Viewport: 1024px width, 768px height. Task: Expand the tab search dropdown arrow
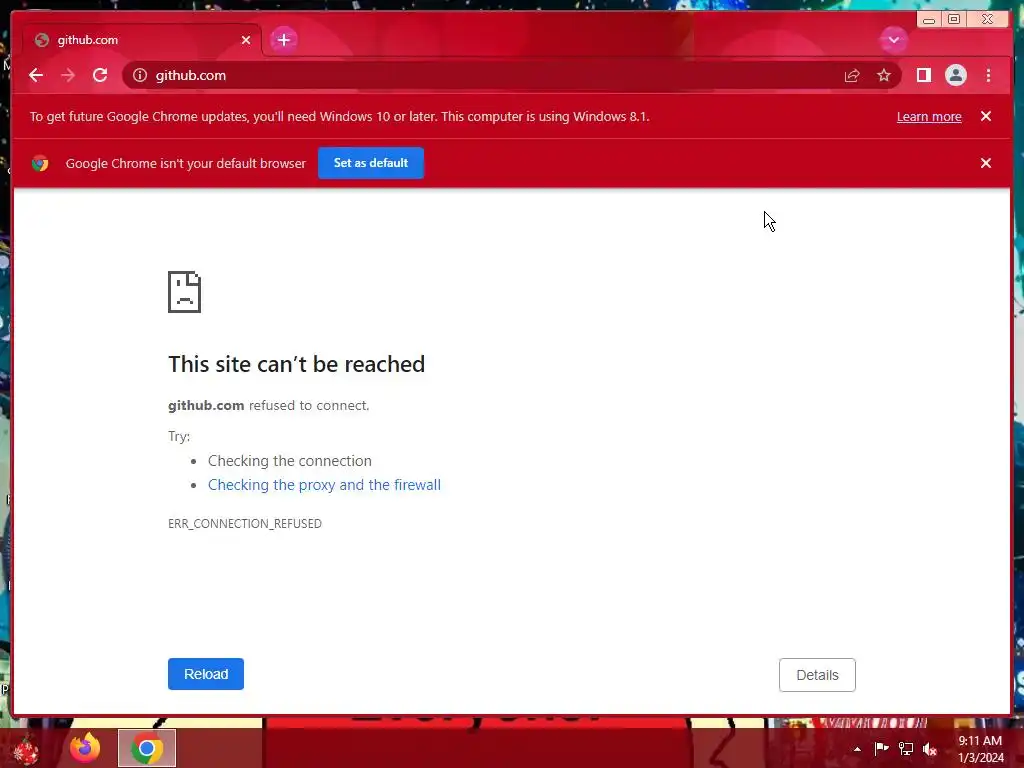[x=893, y=40]
